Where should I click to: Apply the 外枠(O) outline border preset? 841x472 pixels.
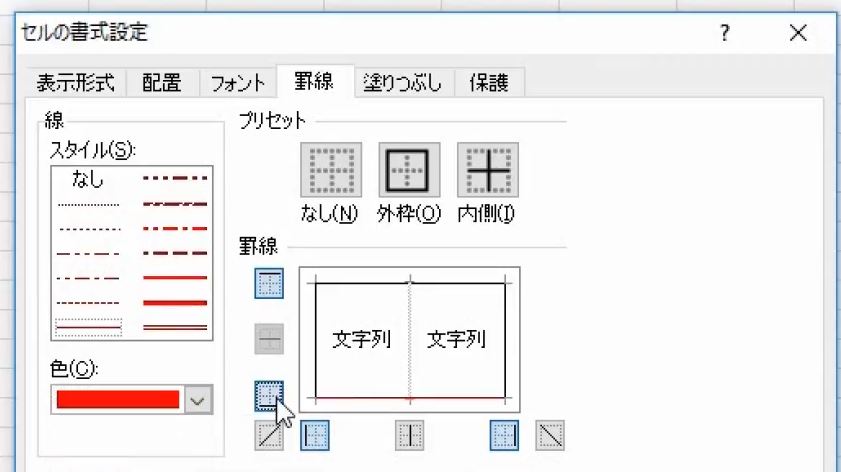[x=409, y=170]
